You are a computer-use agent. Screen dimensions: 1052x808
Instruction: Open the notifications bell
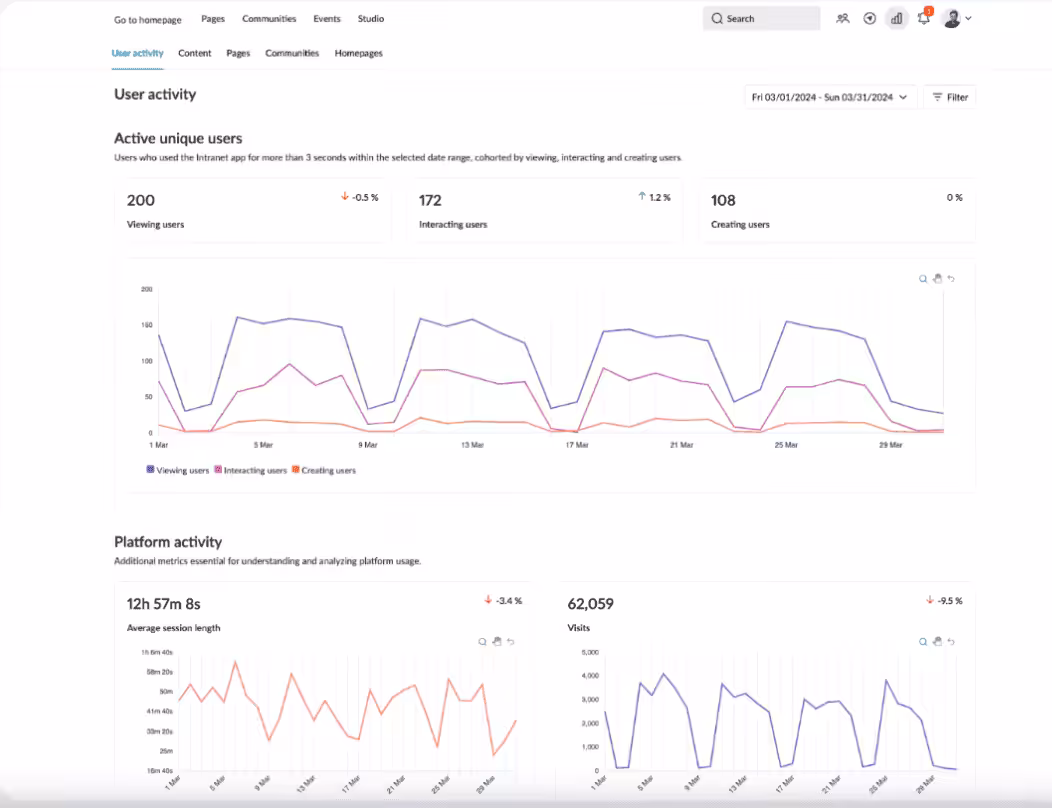[x=924, y=18]
